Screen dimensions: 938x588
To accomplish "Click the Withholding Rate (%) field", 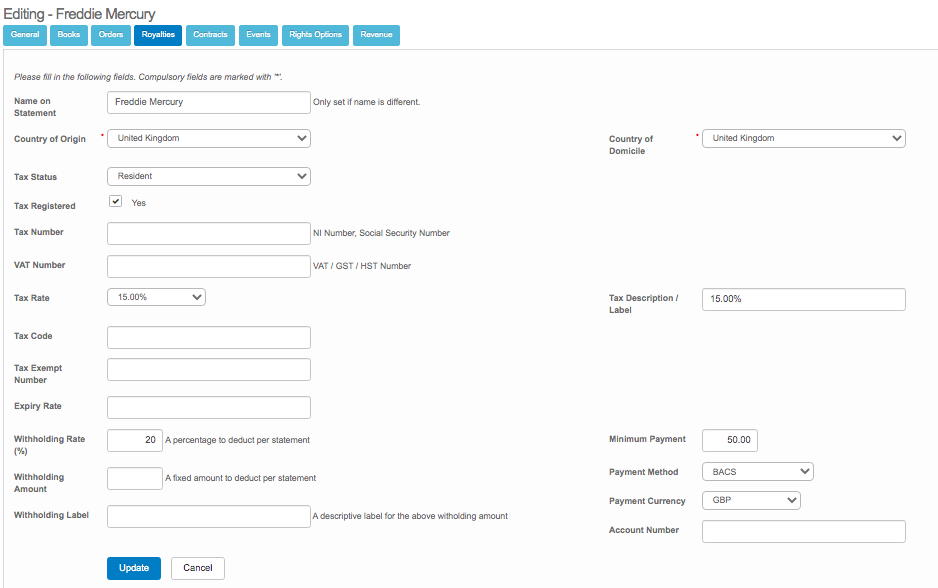I will coord(135,440).
